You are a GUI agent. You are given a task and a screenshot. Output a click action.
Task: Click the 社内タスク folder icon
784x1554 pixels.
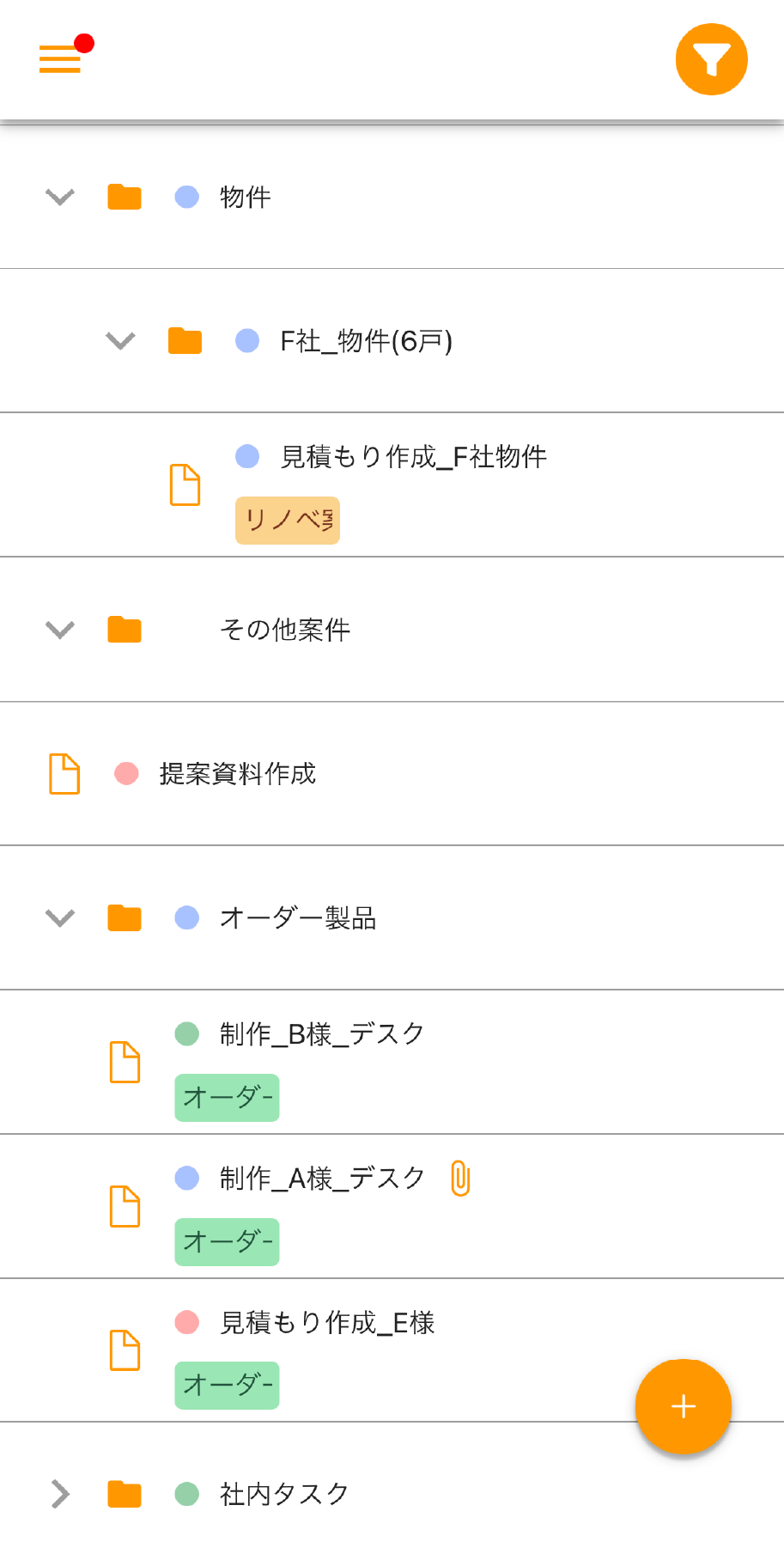point(124,1493)
